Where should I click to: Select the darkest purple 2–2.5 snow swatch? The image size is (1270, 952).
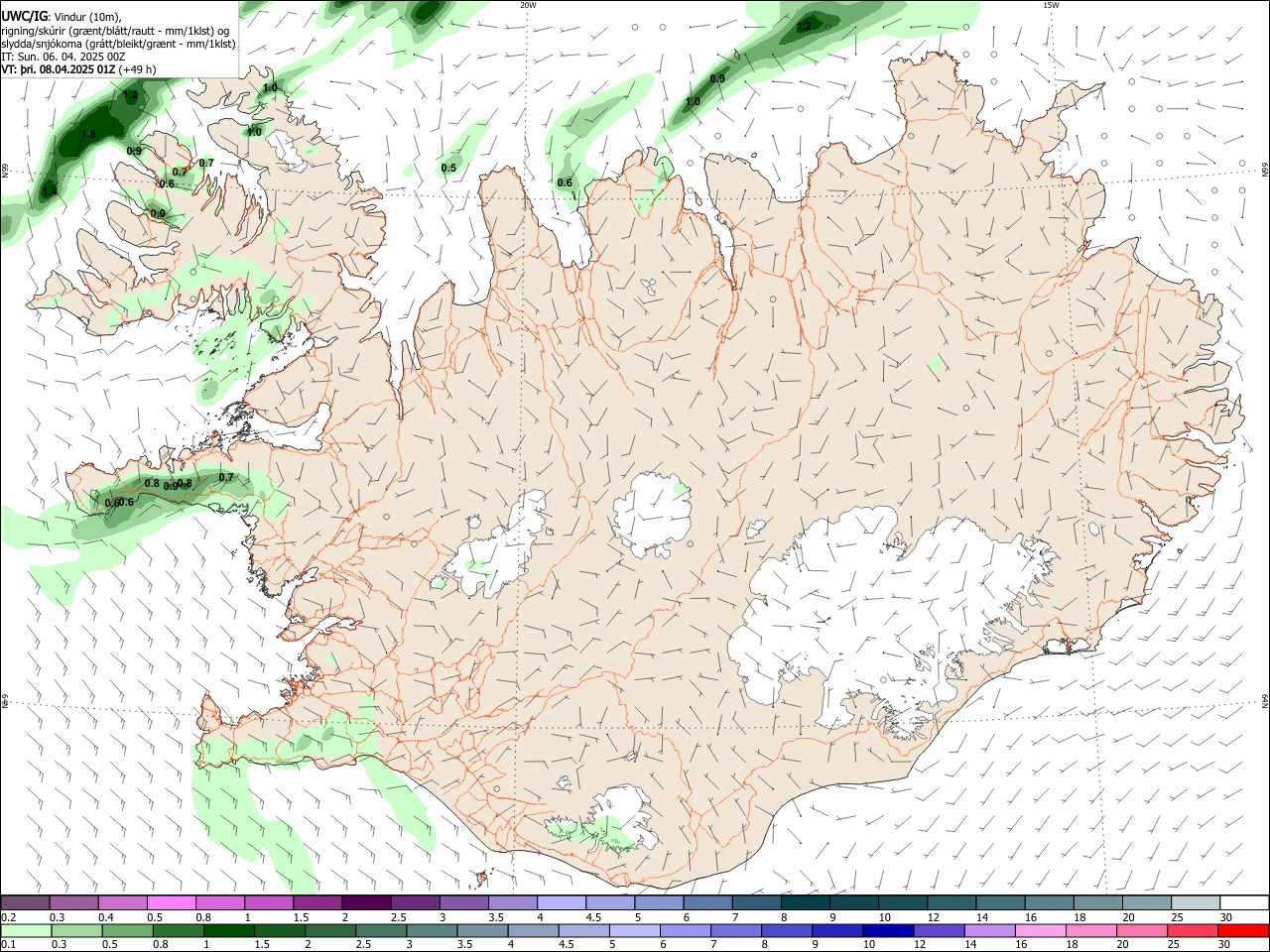pyautogui.click(x=365, y=903)
